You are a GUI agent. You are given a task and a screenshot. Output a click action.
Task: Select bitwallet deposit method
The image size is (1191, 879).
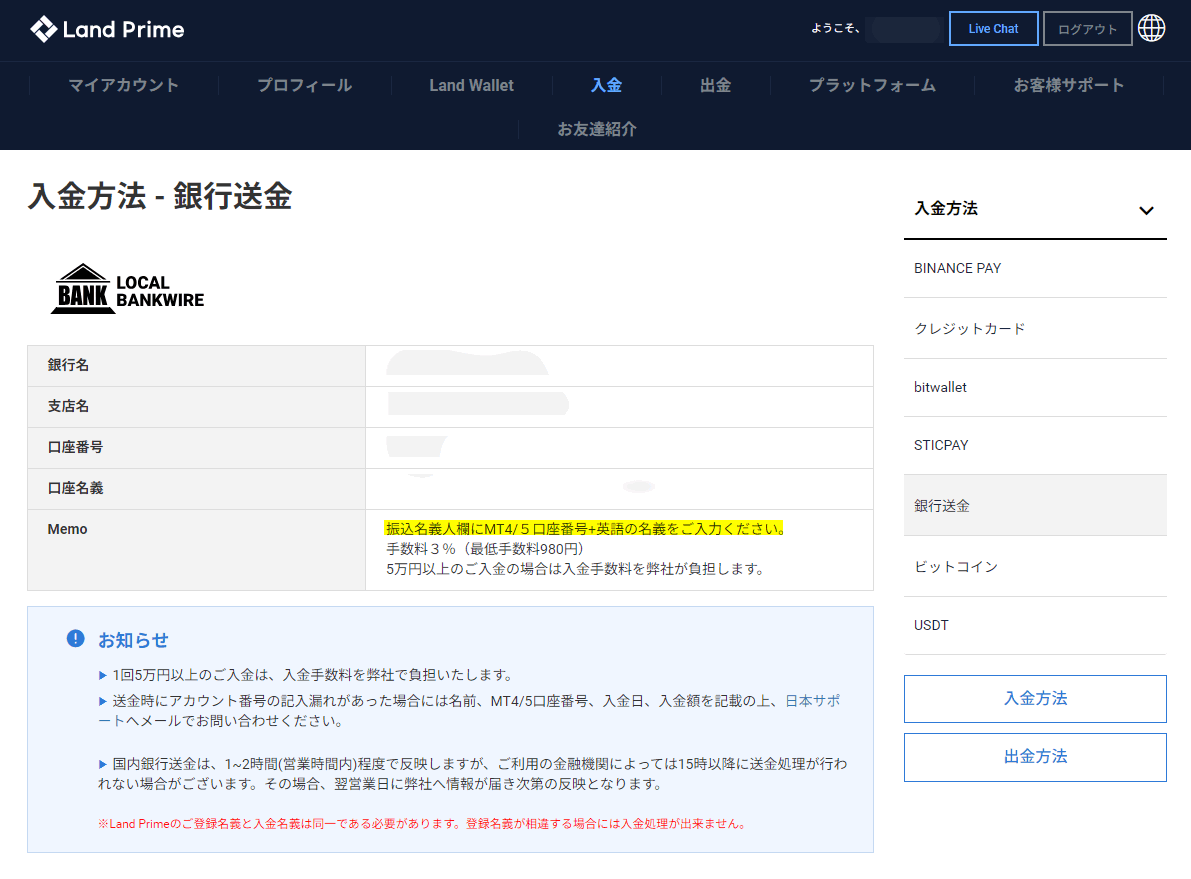pyautogui.click(x=1035, y=387)
